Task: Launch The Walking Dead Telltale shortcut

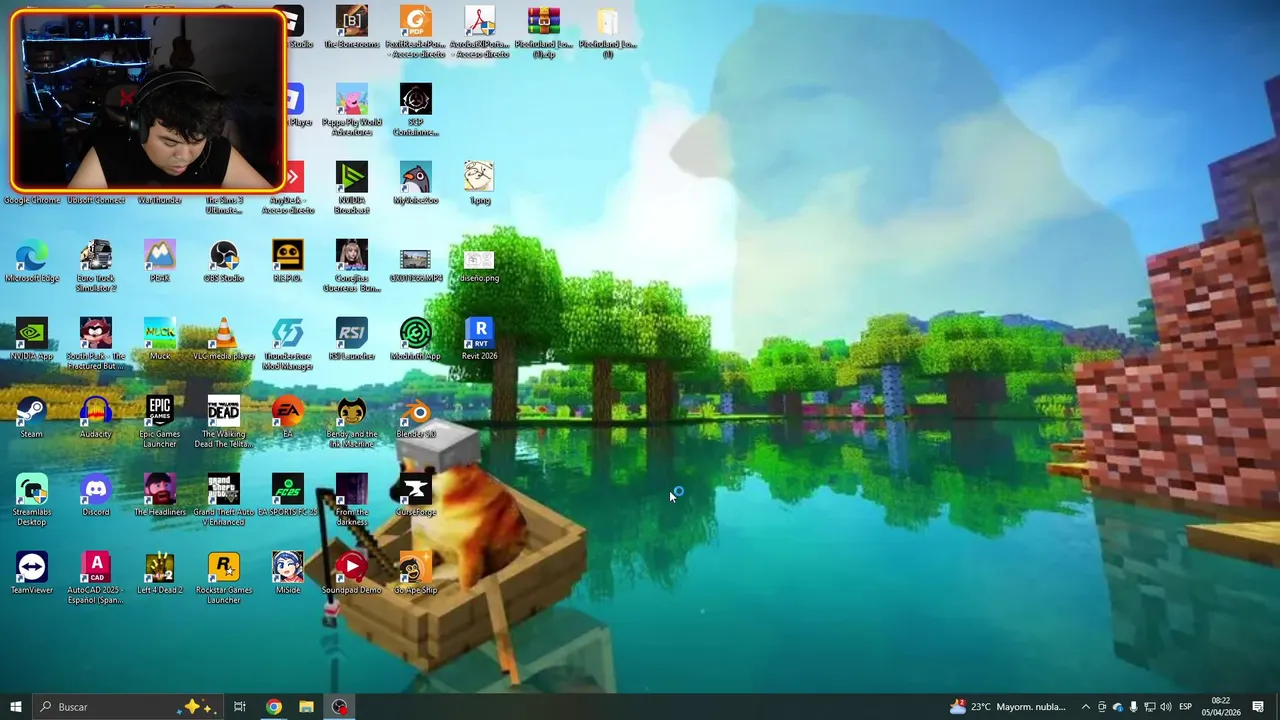Action: click(224, 421)
